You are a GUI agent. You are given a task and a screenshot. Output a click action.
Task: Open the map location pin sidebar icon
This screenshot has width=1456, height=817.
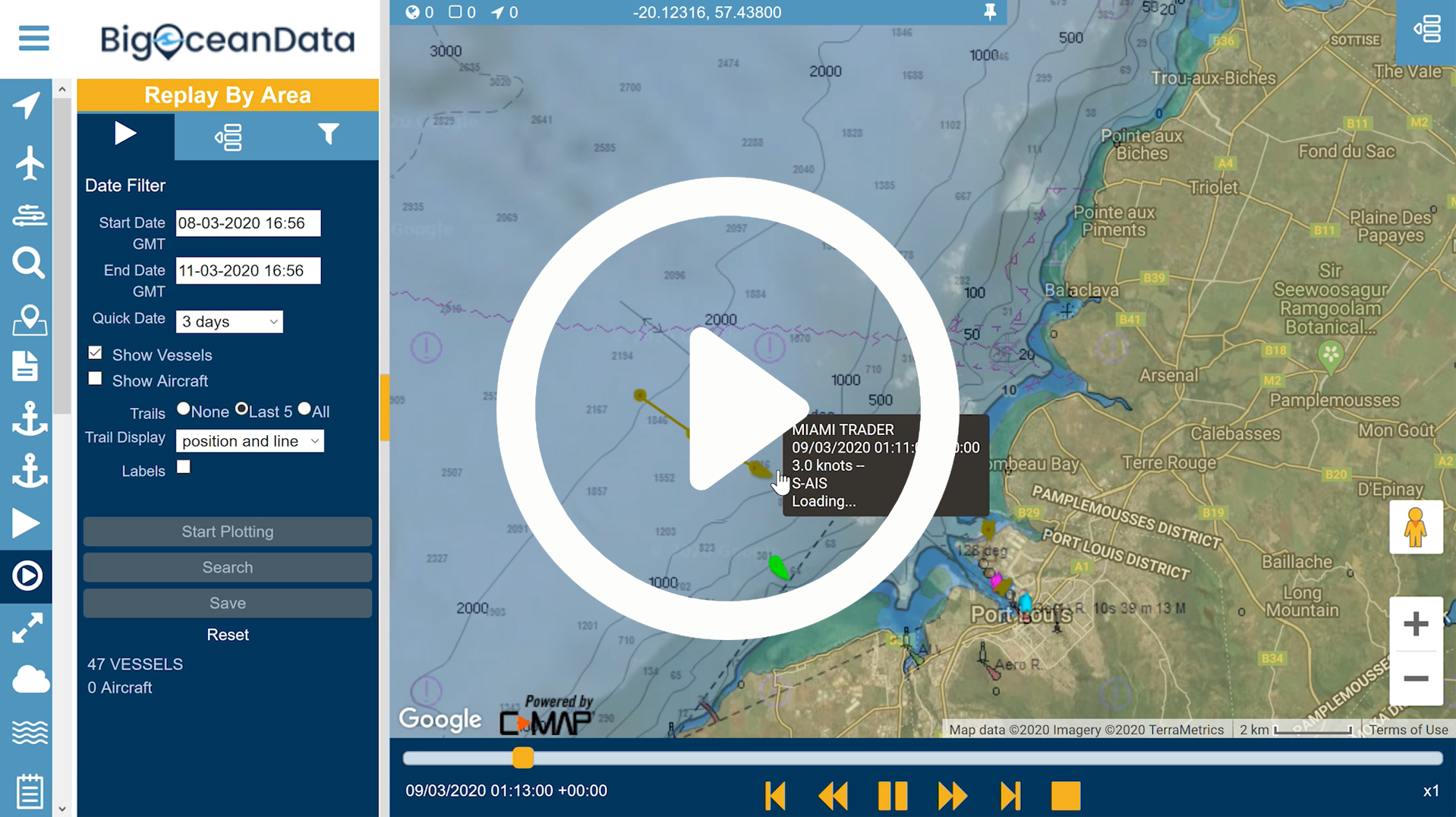point(29,320)
